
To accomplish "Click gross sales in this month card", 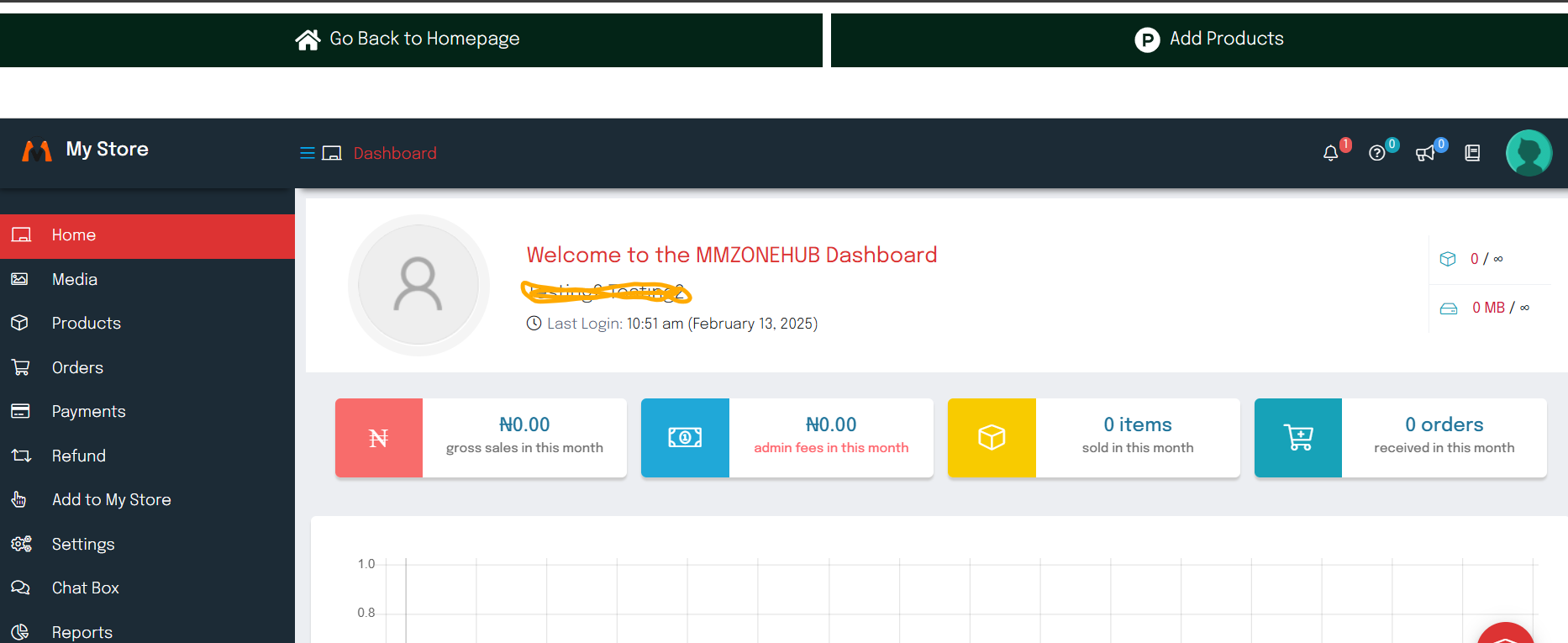I will point(481,438).
